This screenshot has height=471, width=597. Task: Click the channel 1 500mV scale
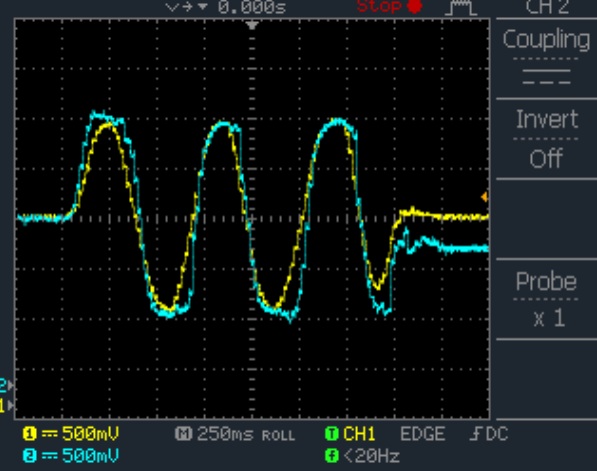click(x=90, y=434)
